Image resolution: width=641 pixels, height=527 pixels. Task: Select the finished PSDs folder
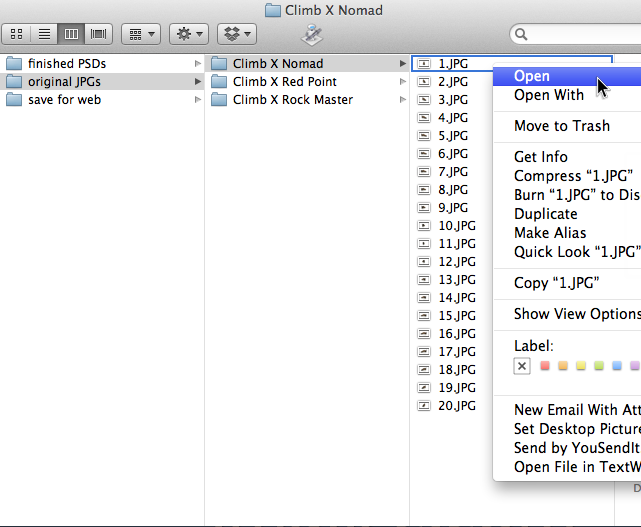(67, 64)
